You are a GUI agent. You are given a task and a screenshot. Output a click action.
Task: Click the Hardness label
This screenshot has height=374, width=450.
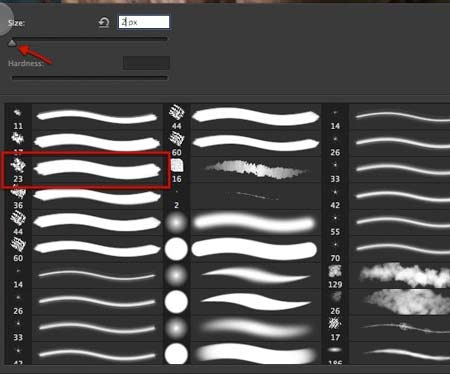[x=26, y=63]
